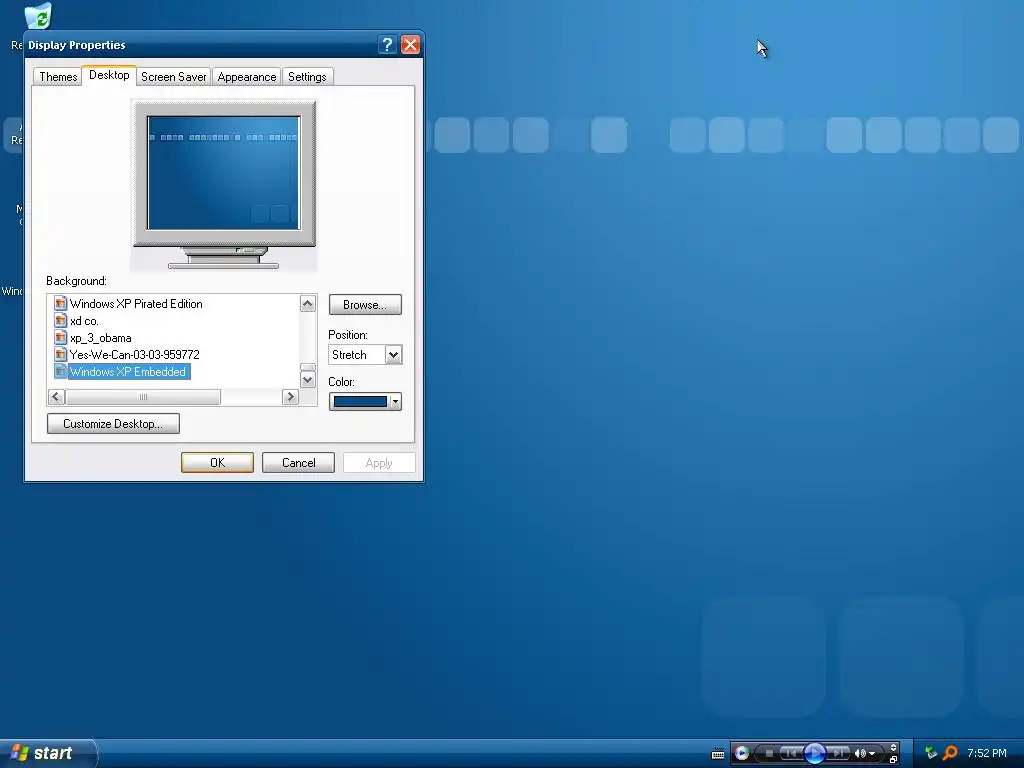Confirm with the OK button
This screenshot has height=768, width=1024.
click(x=217, y=462)
